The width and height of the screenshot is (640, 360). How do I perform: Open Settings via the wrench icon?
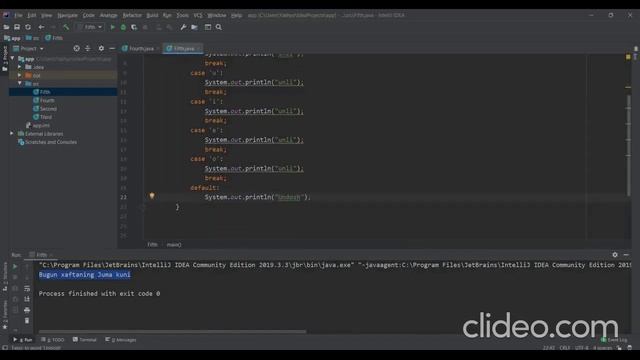click(183, 27)
